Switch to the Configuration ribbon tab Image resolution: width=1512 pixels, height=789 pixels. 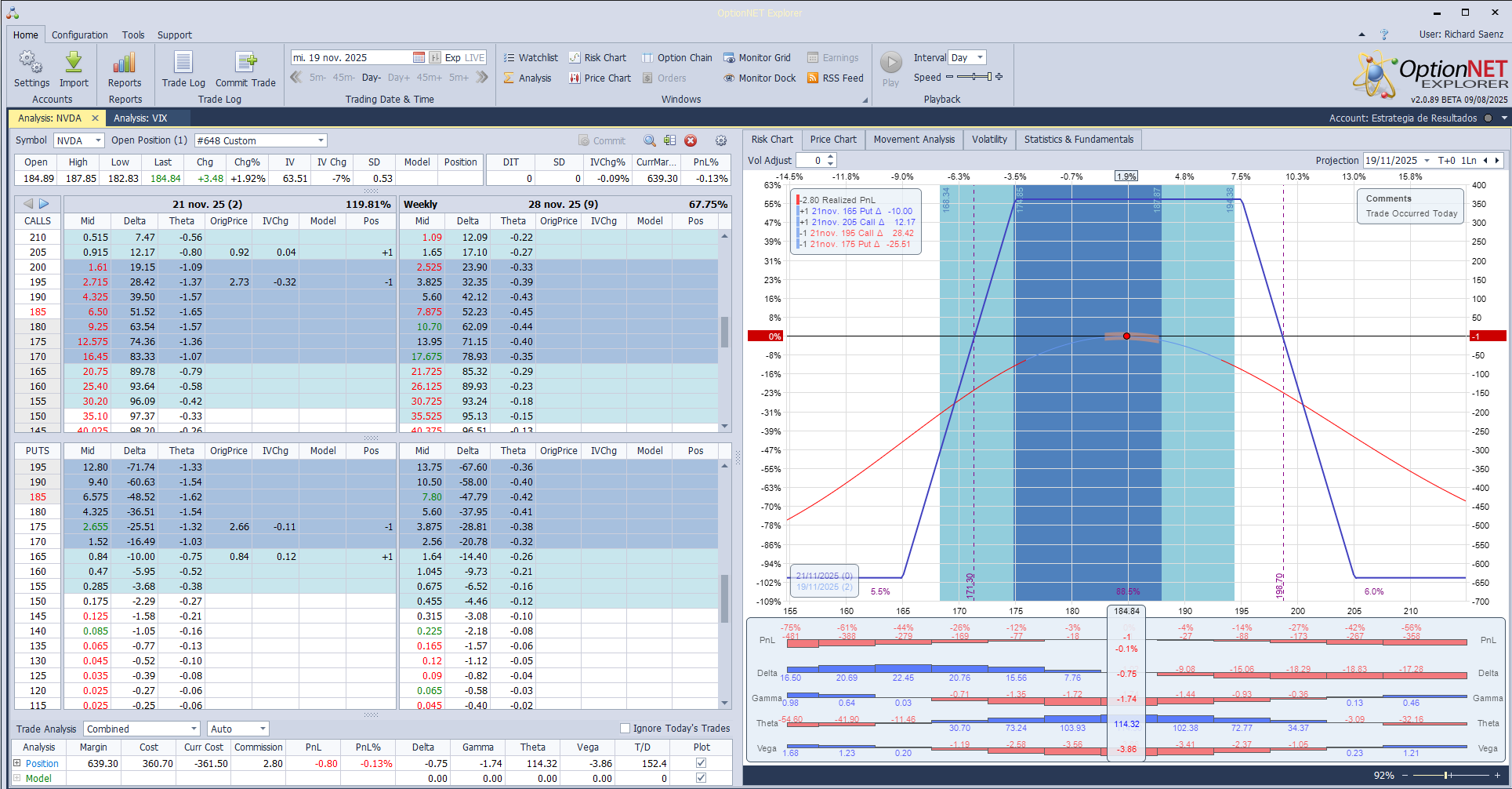pos(80,35)
